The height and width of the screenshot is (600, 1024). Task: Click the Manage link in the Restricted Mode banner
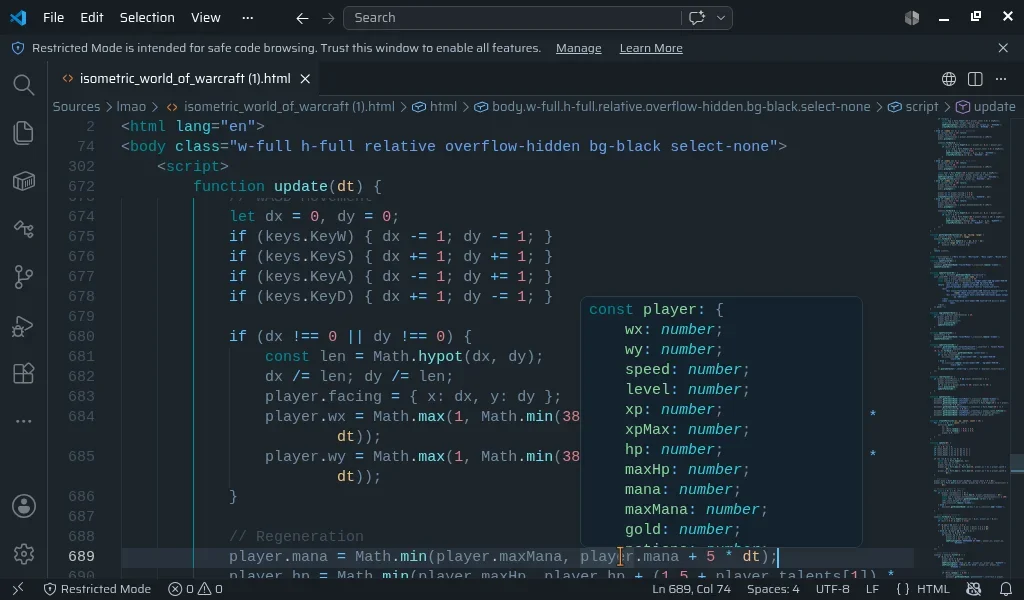coord(579,48)
